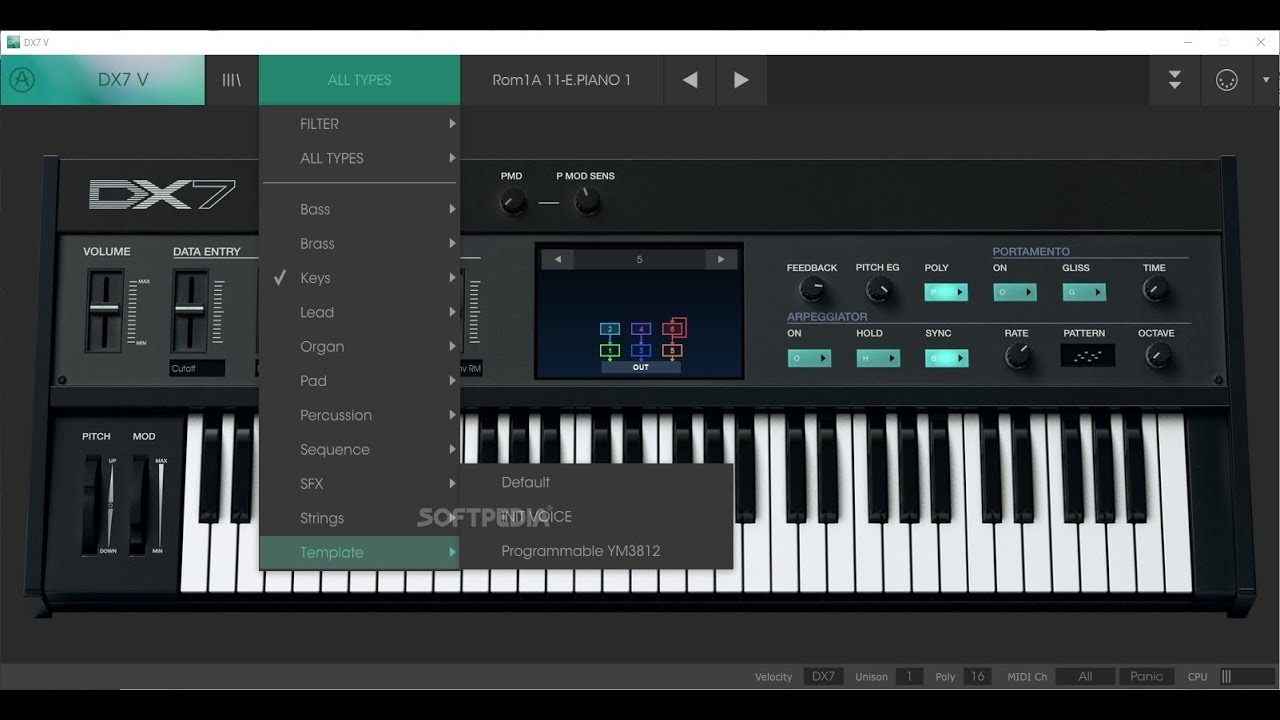Screen dimensions: 1280x720
Task: Toggle arpeggiator HOLD switch
Action: click(x=878, y=358)
